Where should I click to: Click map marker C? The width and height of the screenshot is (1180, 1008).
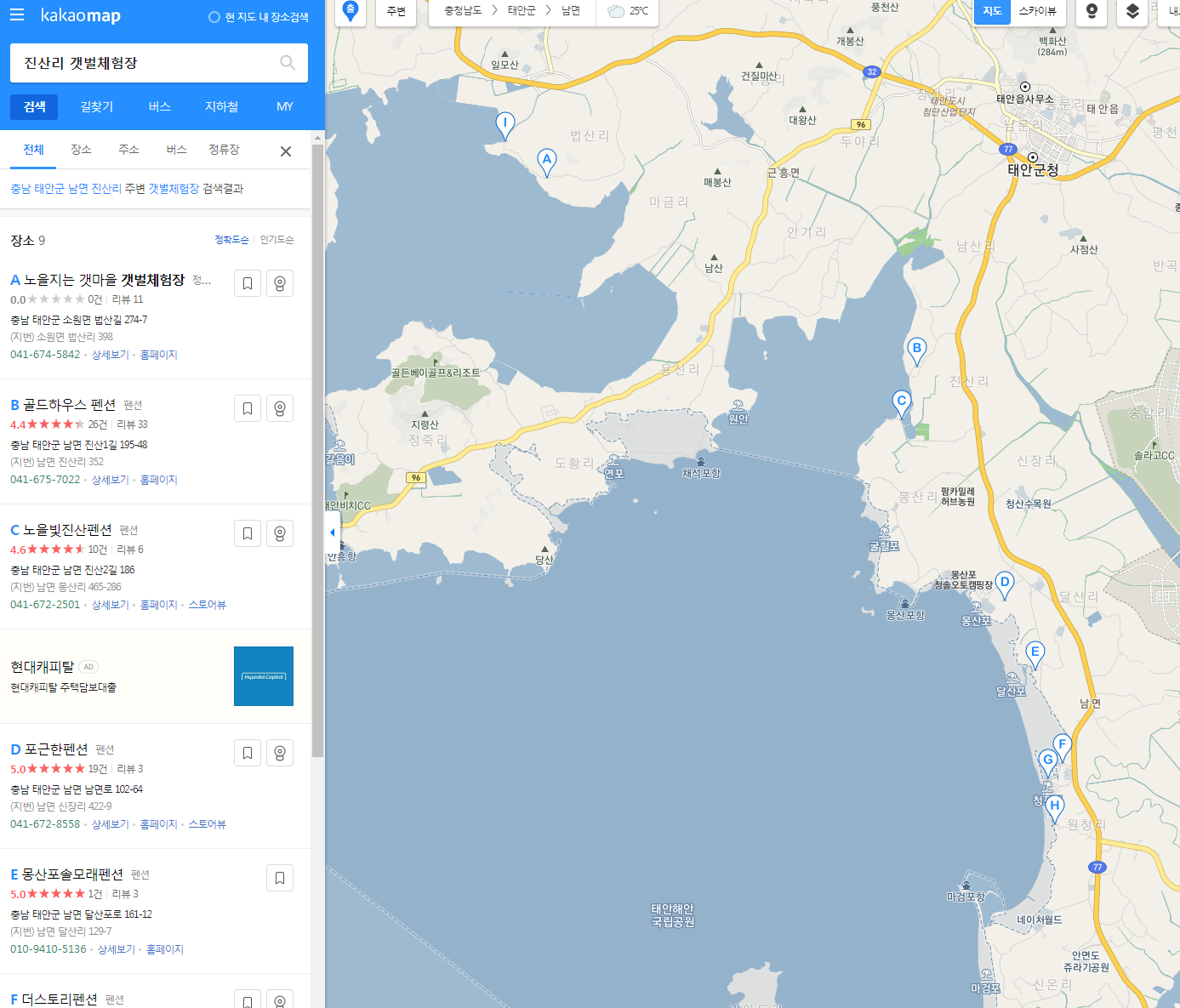point(902,404)
